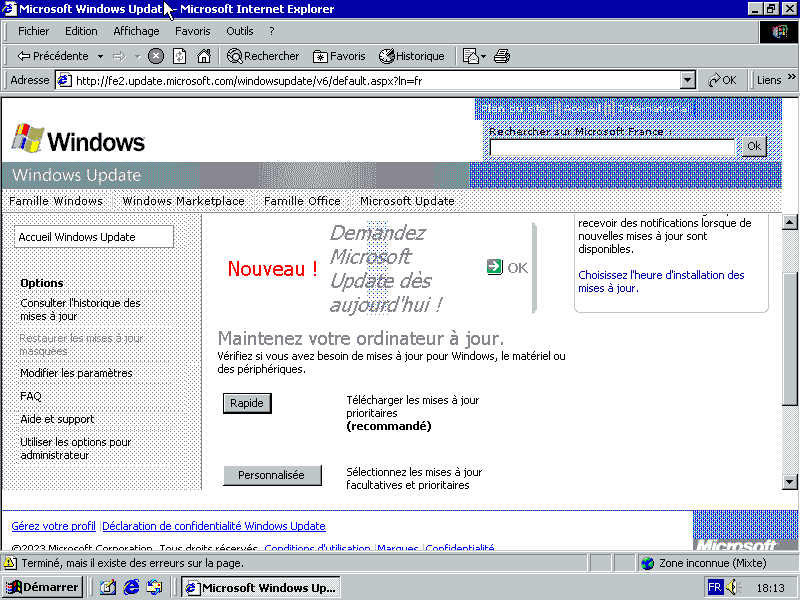Open Accueil Windows Update in sidebar
Viewport: 800px width, 600px height.
[x=94, y=237]
